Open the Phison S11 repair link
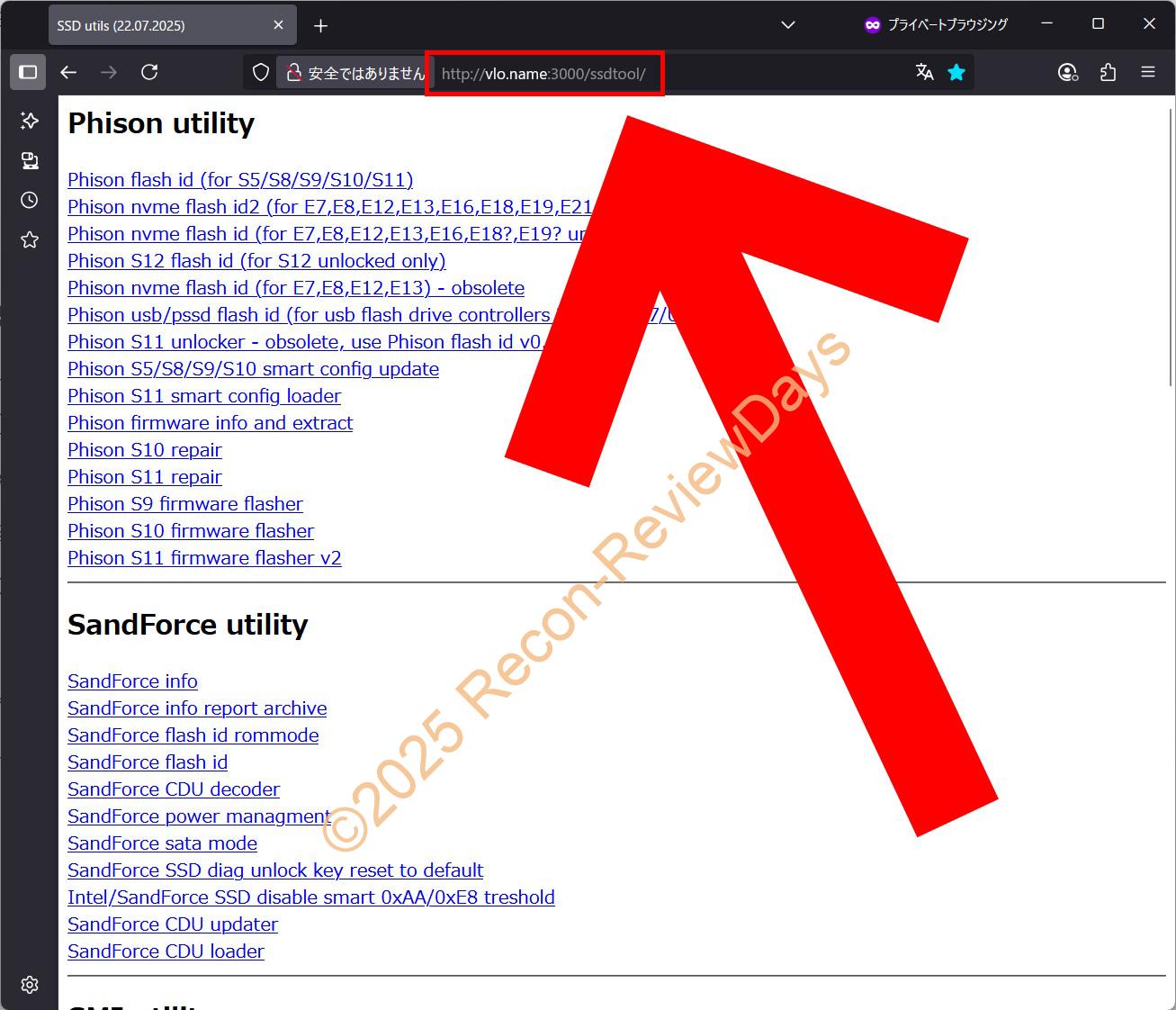Screen dimensions: 1176x1010 click(145, 477)
